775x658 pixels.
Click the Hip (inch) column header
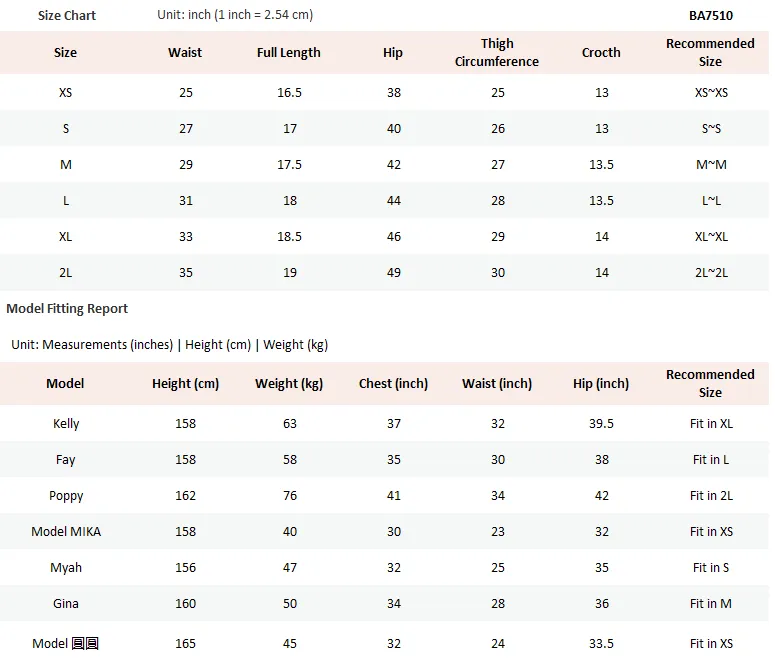(x=601, y=384)
